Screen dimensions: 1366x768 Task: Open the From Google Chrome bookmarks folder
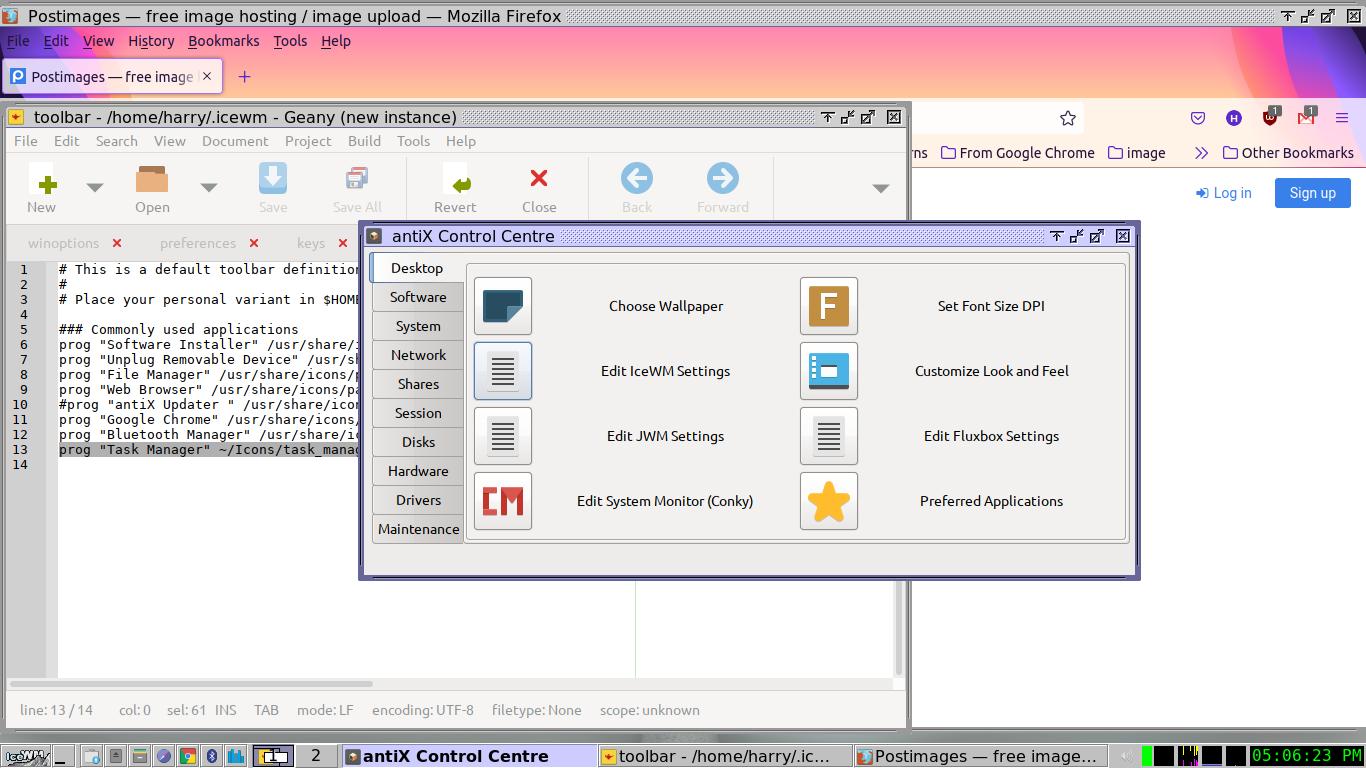click(1017, 153)
